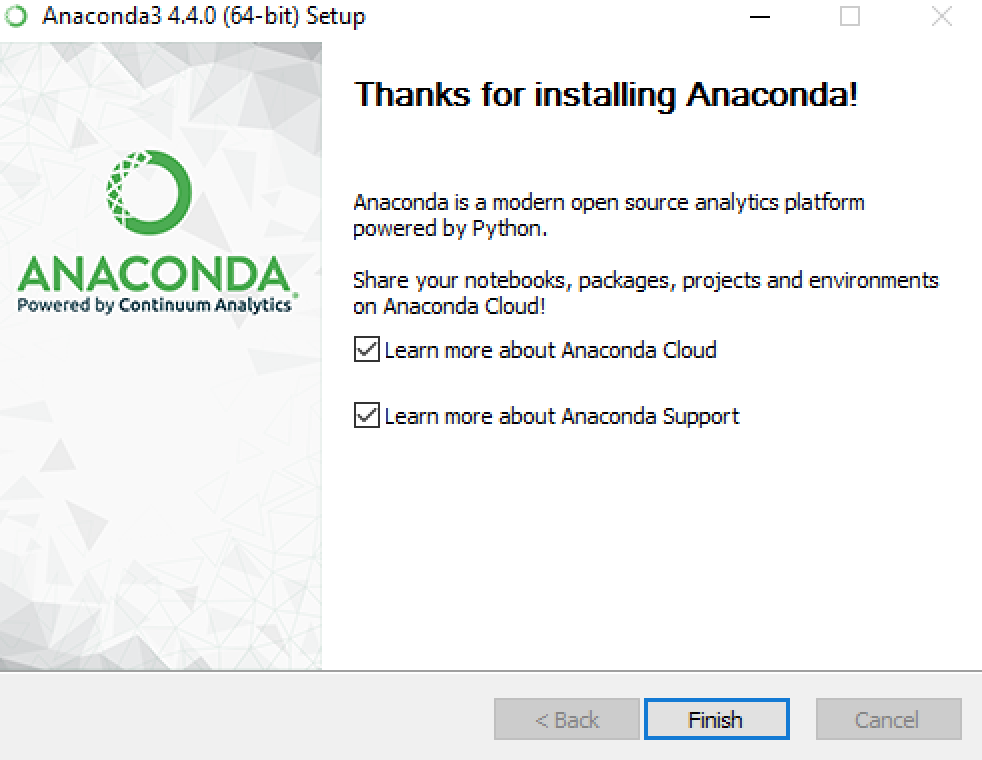Minimize the Anaconda3 Setup window
This screenshot has width=982, height=760.
tap(760, 16)
